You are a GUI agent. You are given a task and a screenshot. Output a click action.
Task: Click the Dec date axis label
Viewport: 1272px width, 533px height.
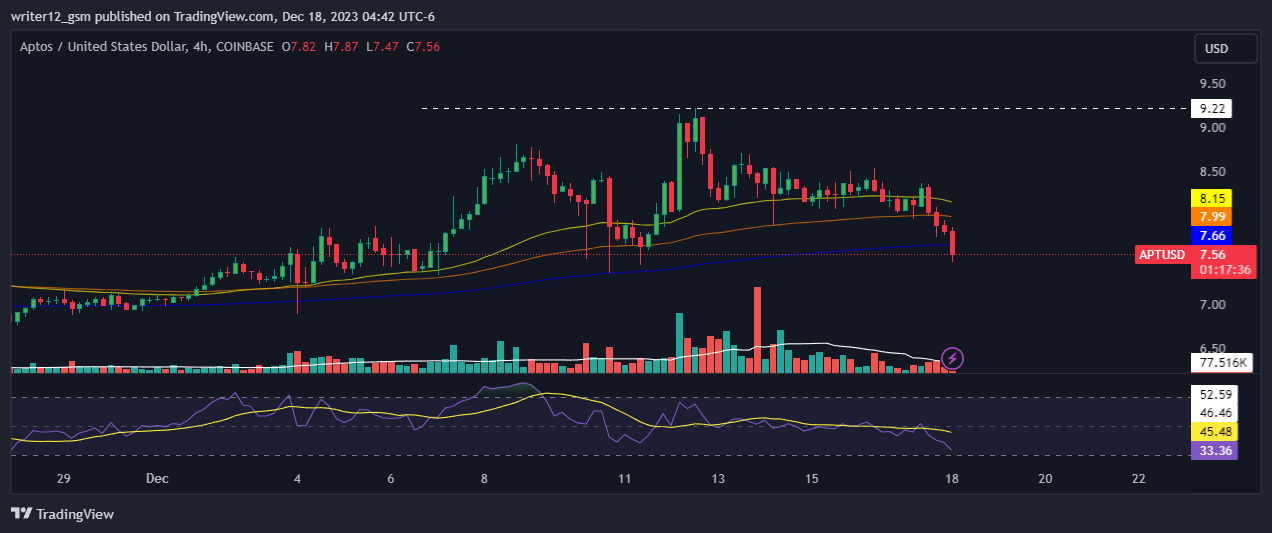coord(157,479)
